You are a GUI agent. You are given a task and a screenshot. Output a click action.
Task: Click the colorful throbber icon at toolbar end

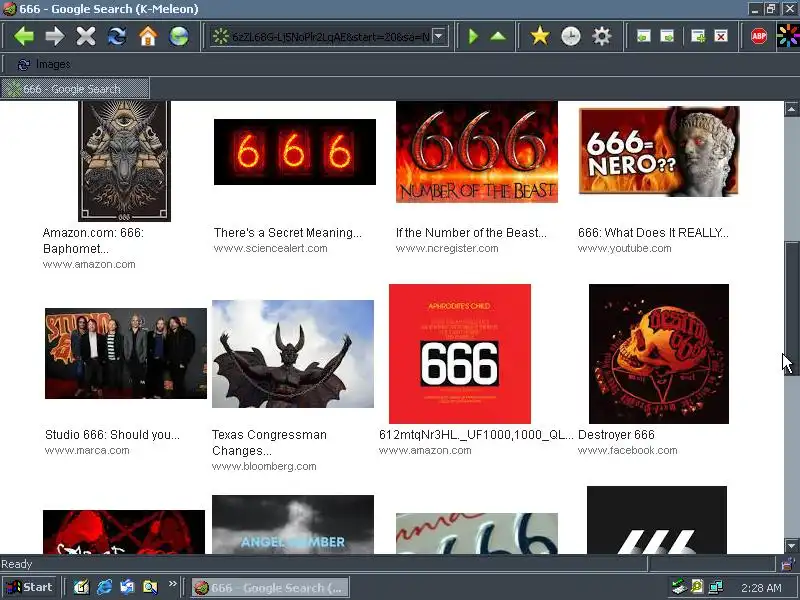pyautogui.click(x=788, y=36)
